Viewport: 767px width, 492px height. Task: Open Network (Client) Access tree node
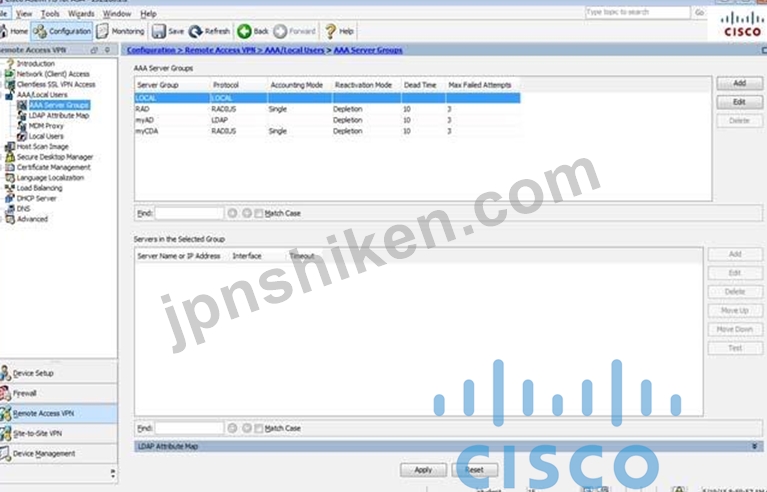coord(53,74)
